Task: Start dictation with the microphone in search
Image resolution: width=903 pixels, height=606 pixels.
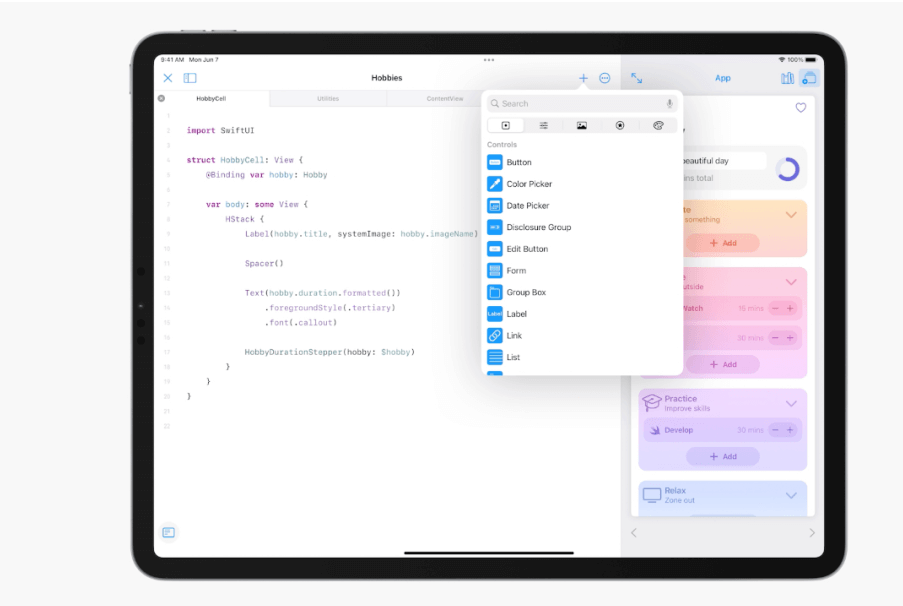Action: click(x=669, y=103)
